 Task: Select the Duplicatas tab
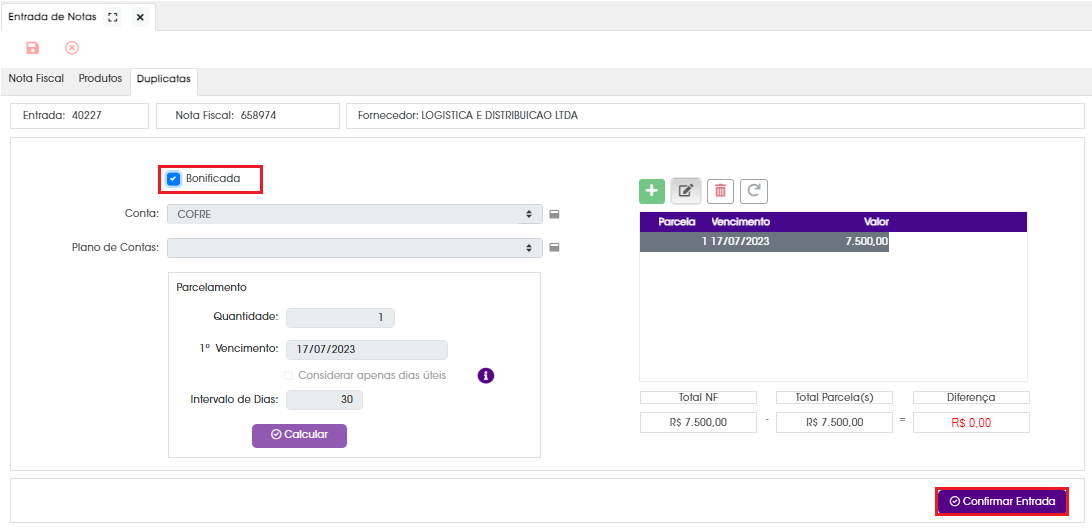pyautogui.click(x=164, y=79)
